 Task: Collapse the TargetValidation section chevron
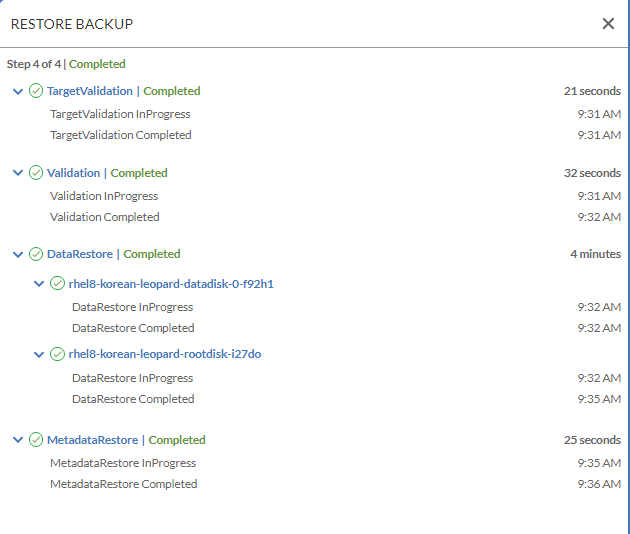point(18,92)
